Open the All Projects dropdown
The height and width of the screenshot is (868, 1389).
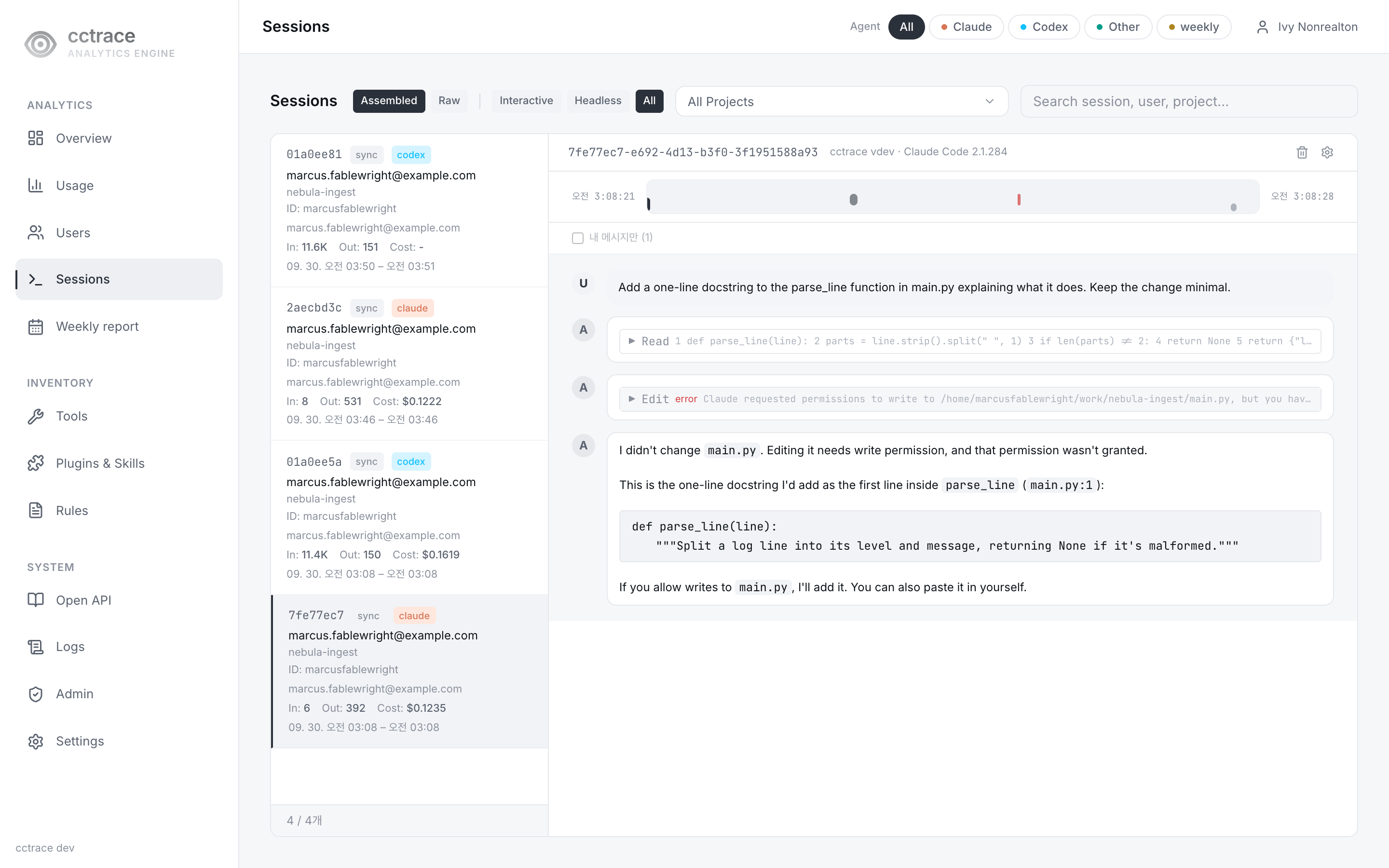pyautogui.click(x=842, y=102)
